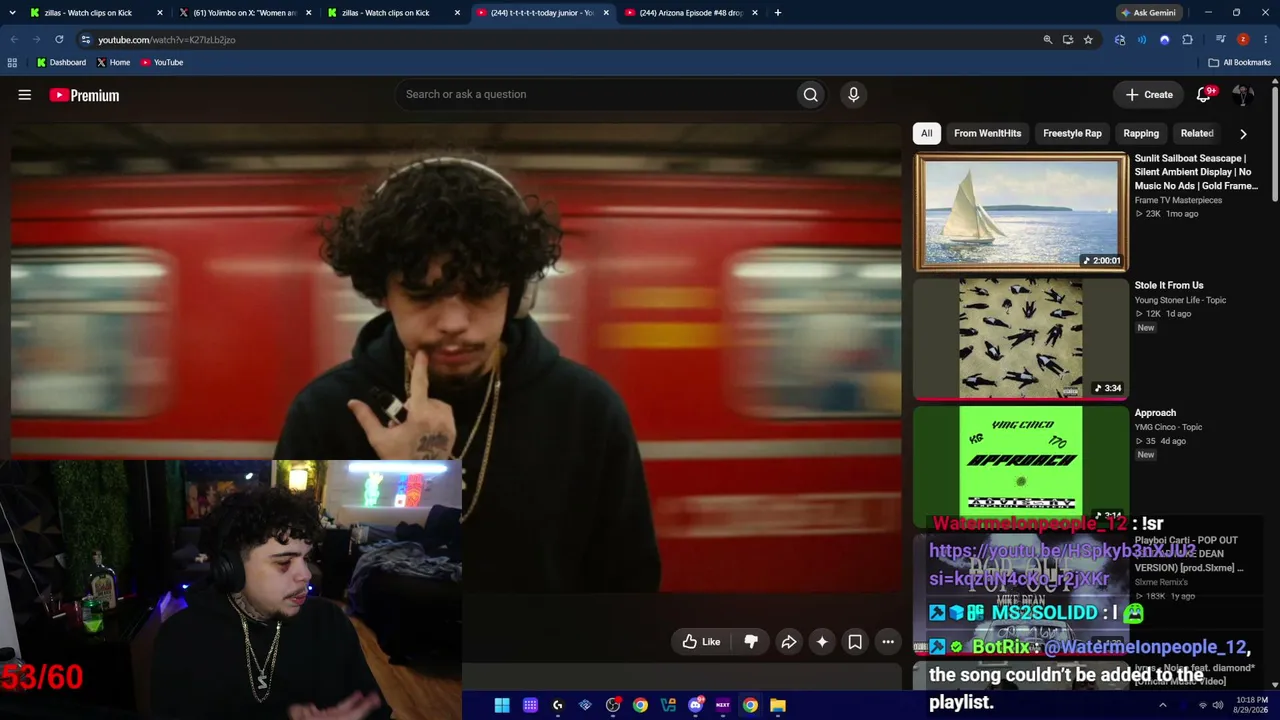
Task: Visit the Frame TV Masterpieces channel
Action: click(x=1178, y=200)
